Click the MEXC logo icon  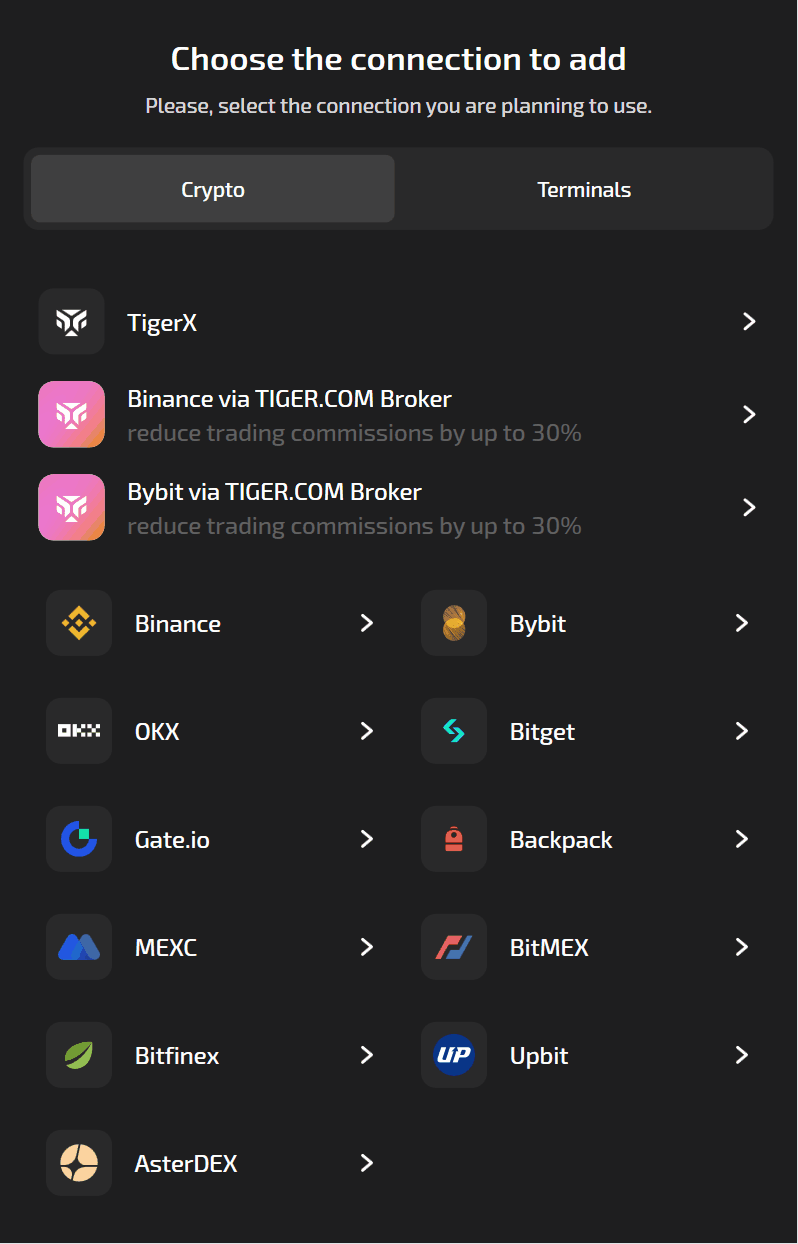[79, 947]
